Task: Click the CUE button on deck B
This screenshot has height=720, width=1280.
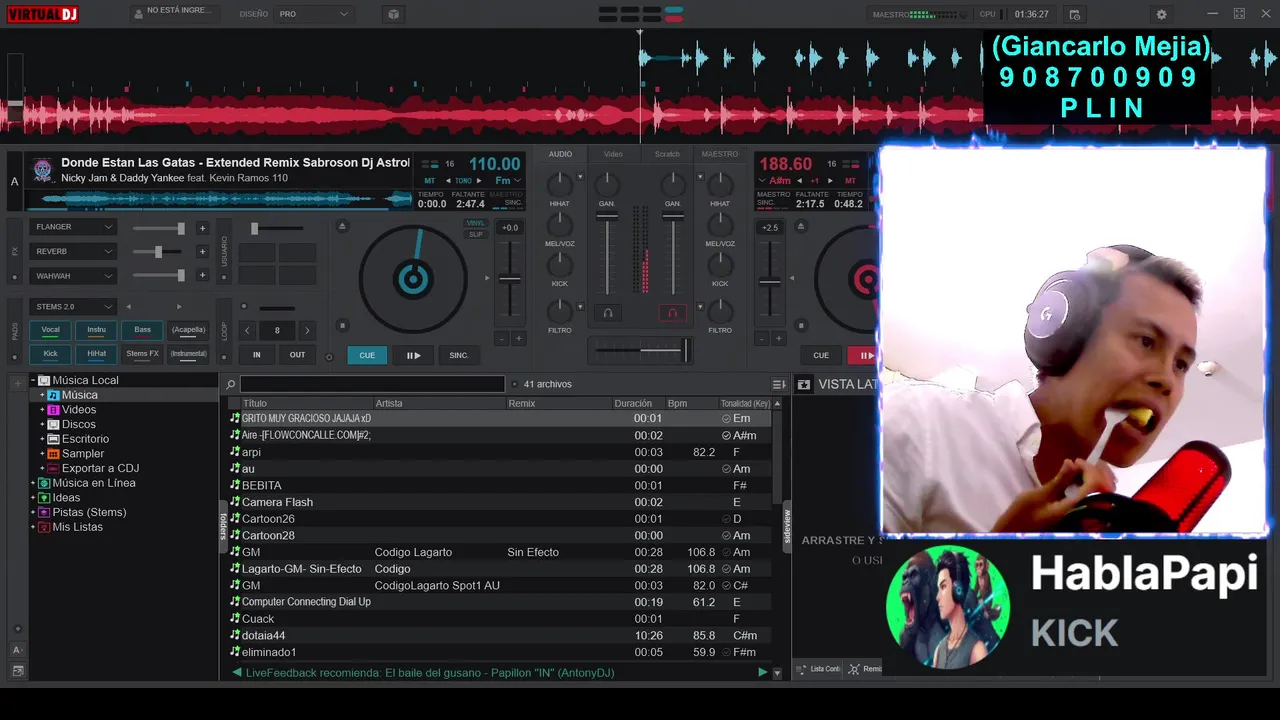Action: (x=821, y=355)
